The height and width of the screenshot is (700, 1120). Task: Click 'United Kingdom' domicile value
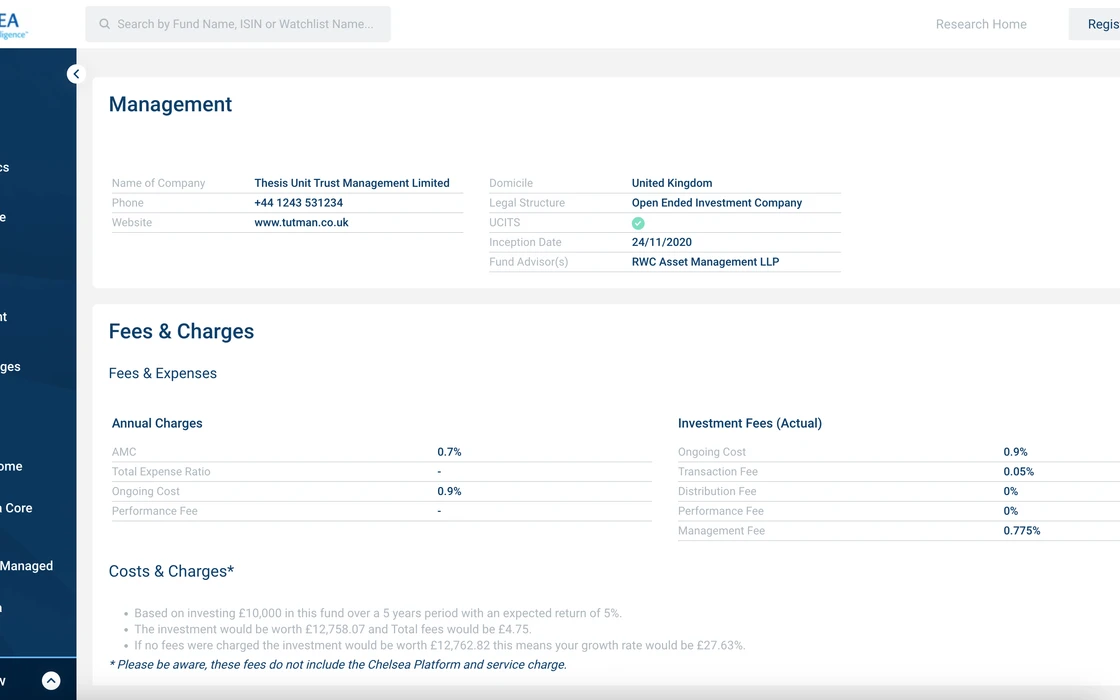tap(671, 183)
